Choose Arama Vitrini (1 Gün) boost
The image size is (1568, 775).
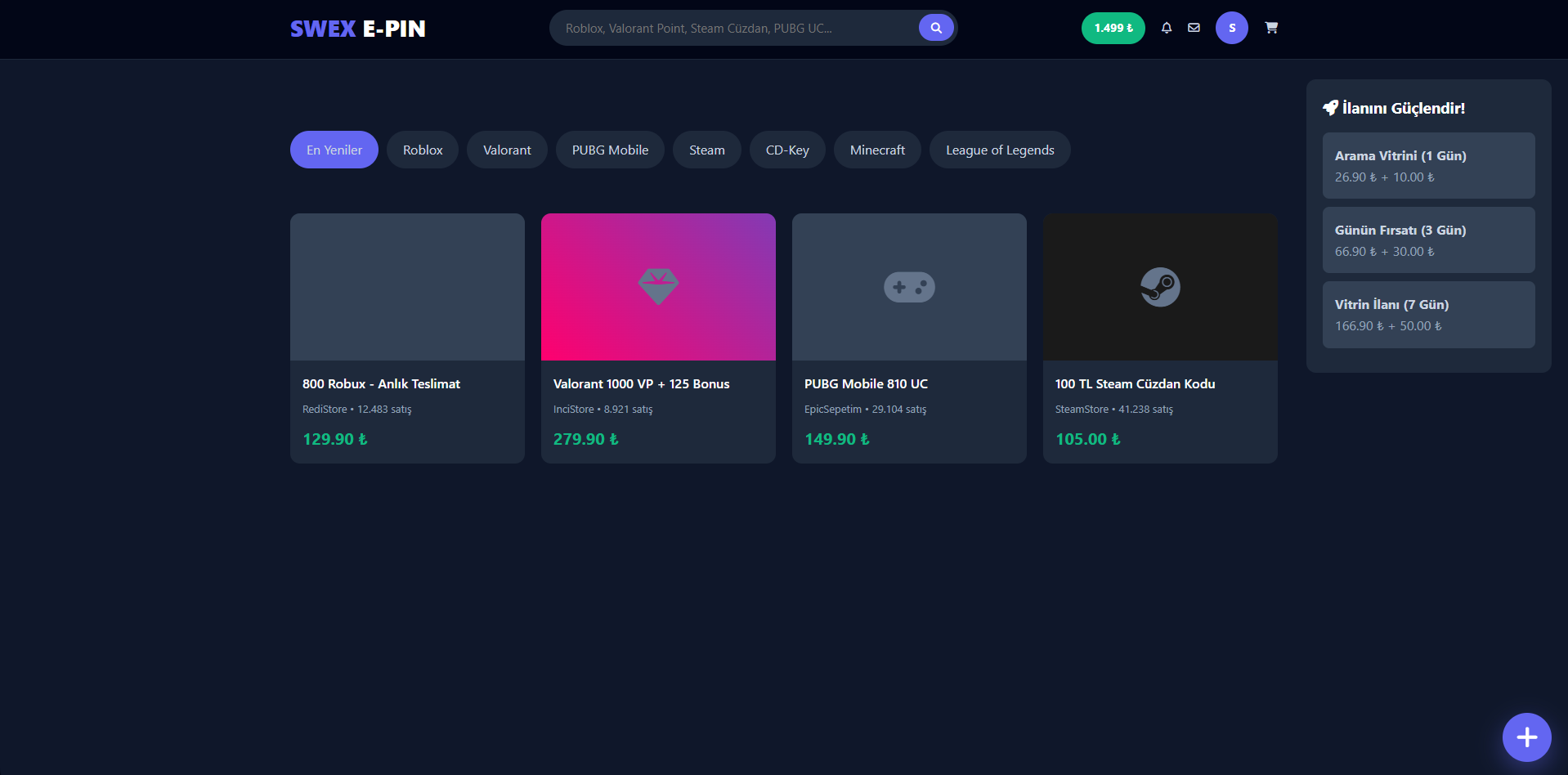[1429, 165]
